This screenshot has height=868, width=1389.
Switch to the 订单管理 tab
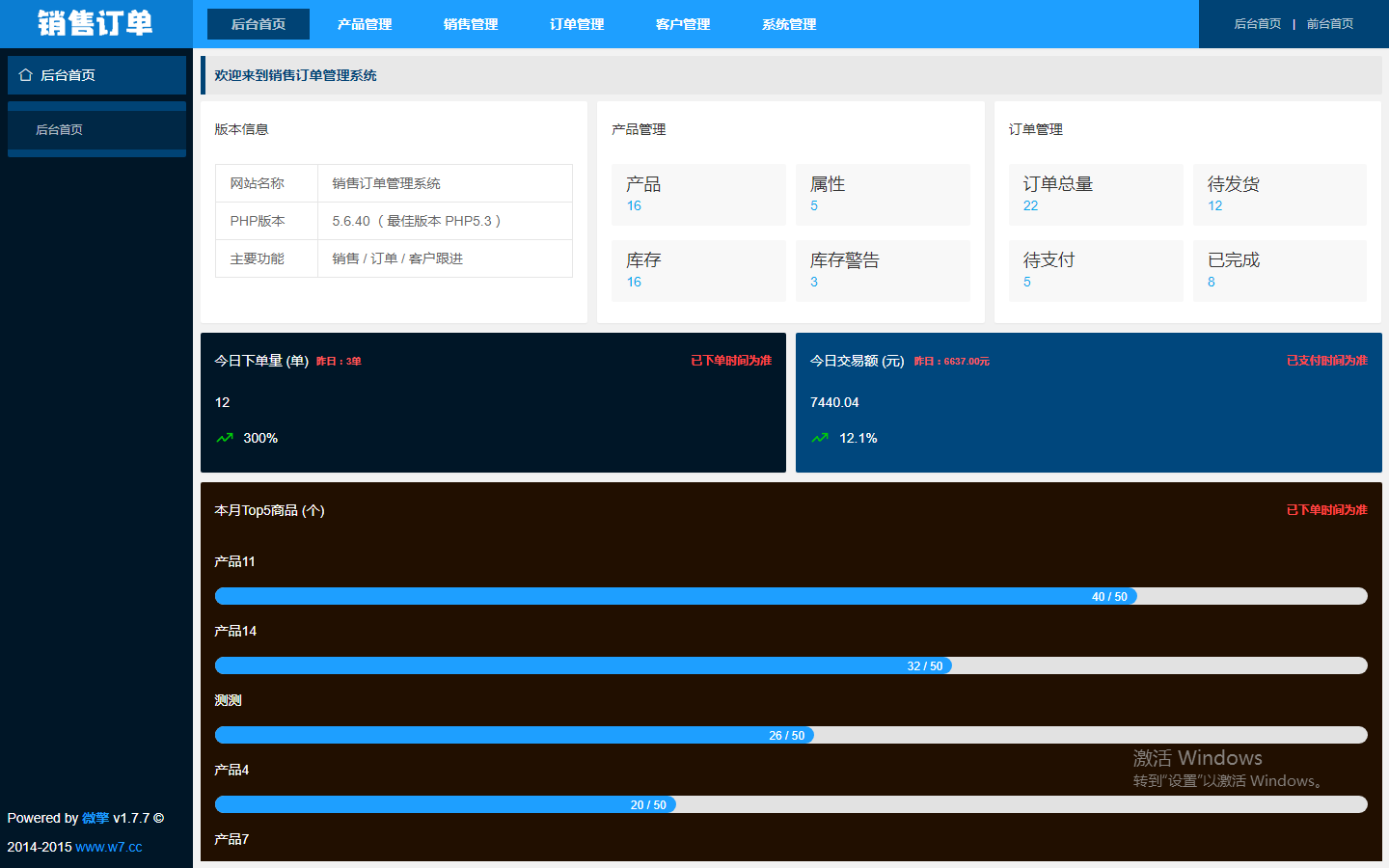(x=575, y=25)
